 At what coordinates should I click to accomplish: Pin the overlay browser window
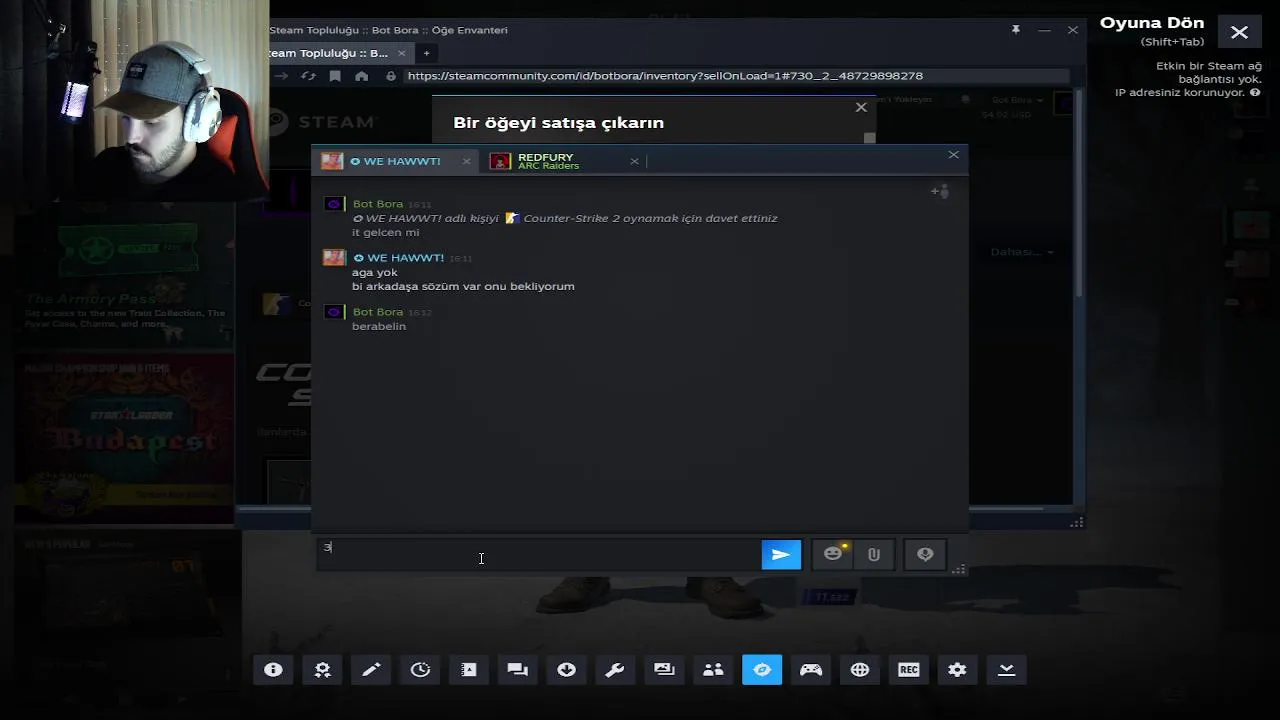tap(1016, 30)
